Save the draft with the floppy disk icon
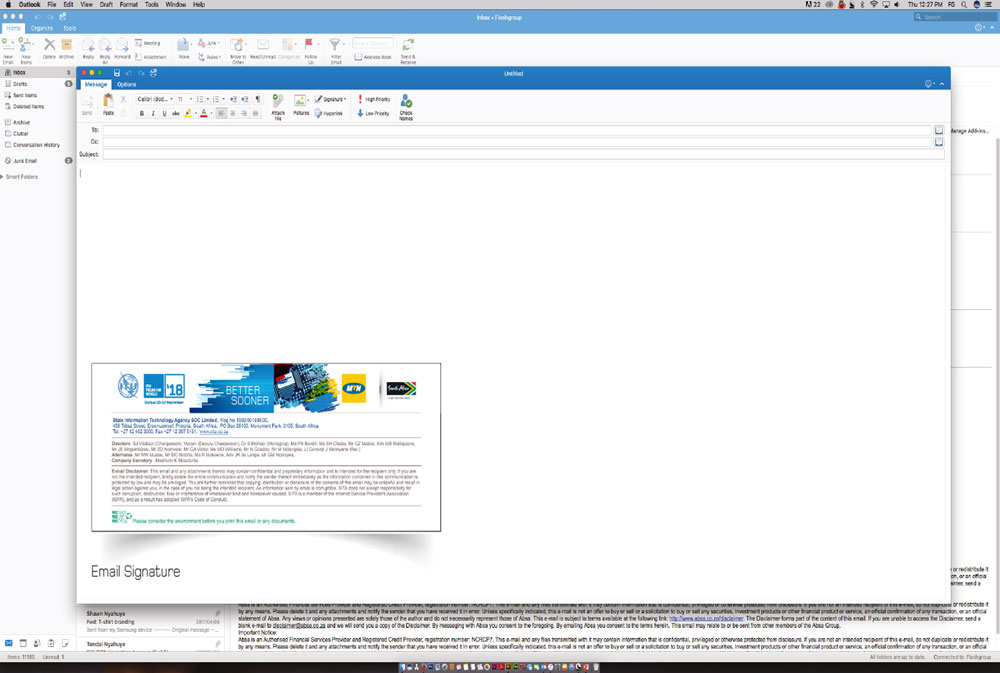 (x=117, y=73)
